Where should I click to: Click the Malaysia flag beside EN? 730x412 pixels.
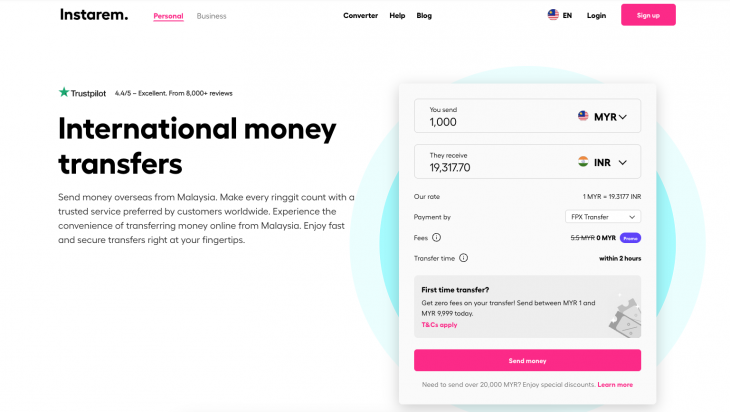[553, 15]
